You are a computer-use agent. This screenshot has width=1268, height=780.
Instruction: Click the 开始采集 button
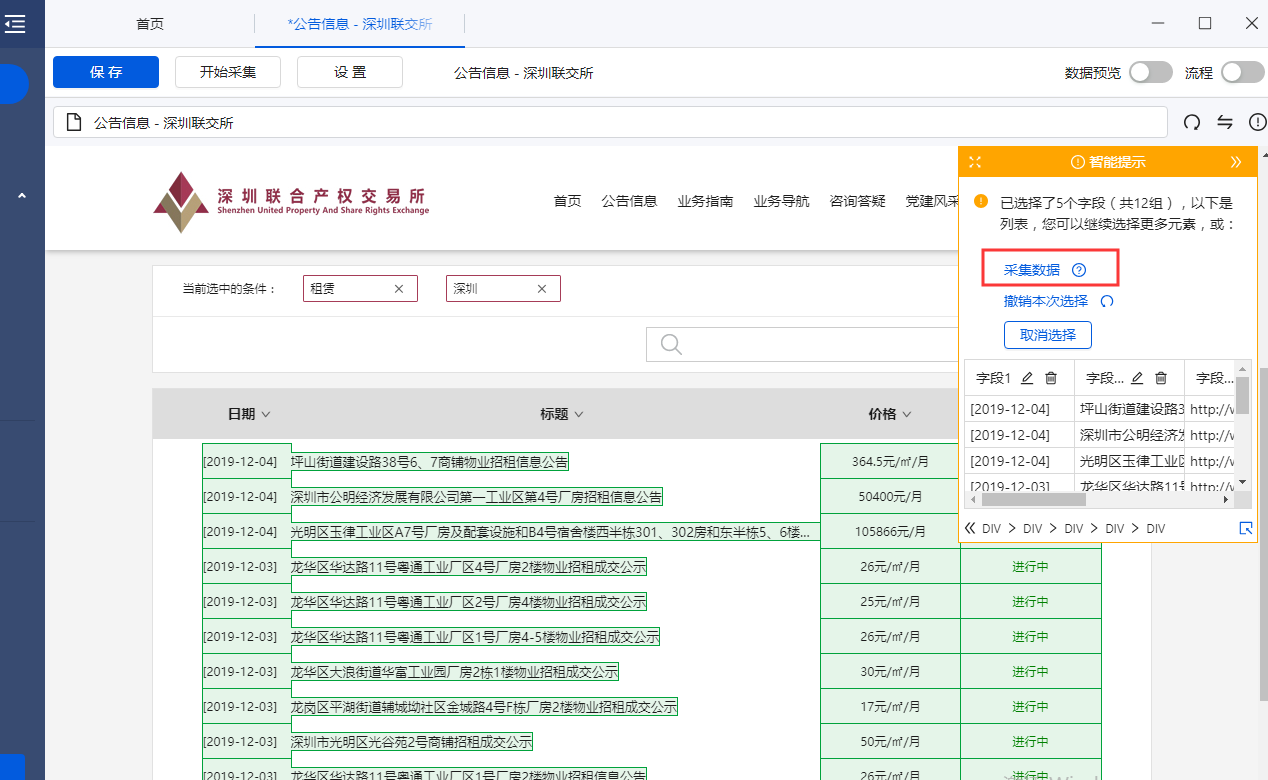(x=228, y=72)
